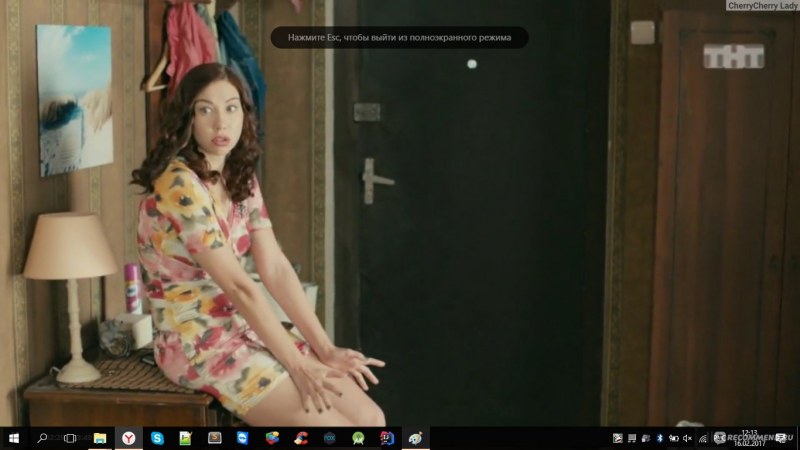800x450 pixels.
Task: Open TeamViewer from the taskbar
Action: (243, 438)
